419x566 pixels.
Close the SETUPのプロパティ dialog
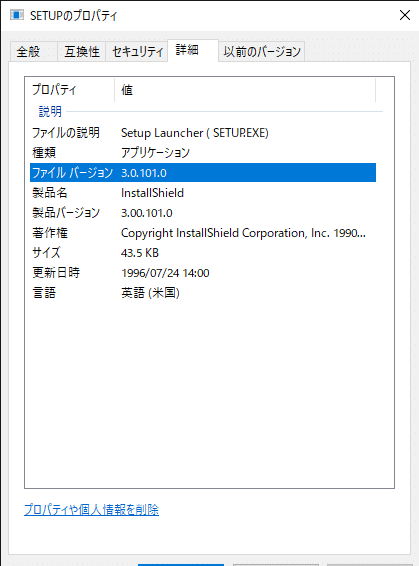click(x=405, y=15)
